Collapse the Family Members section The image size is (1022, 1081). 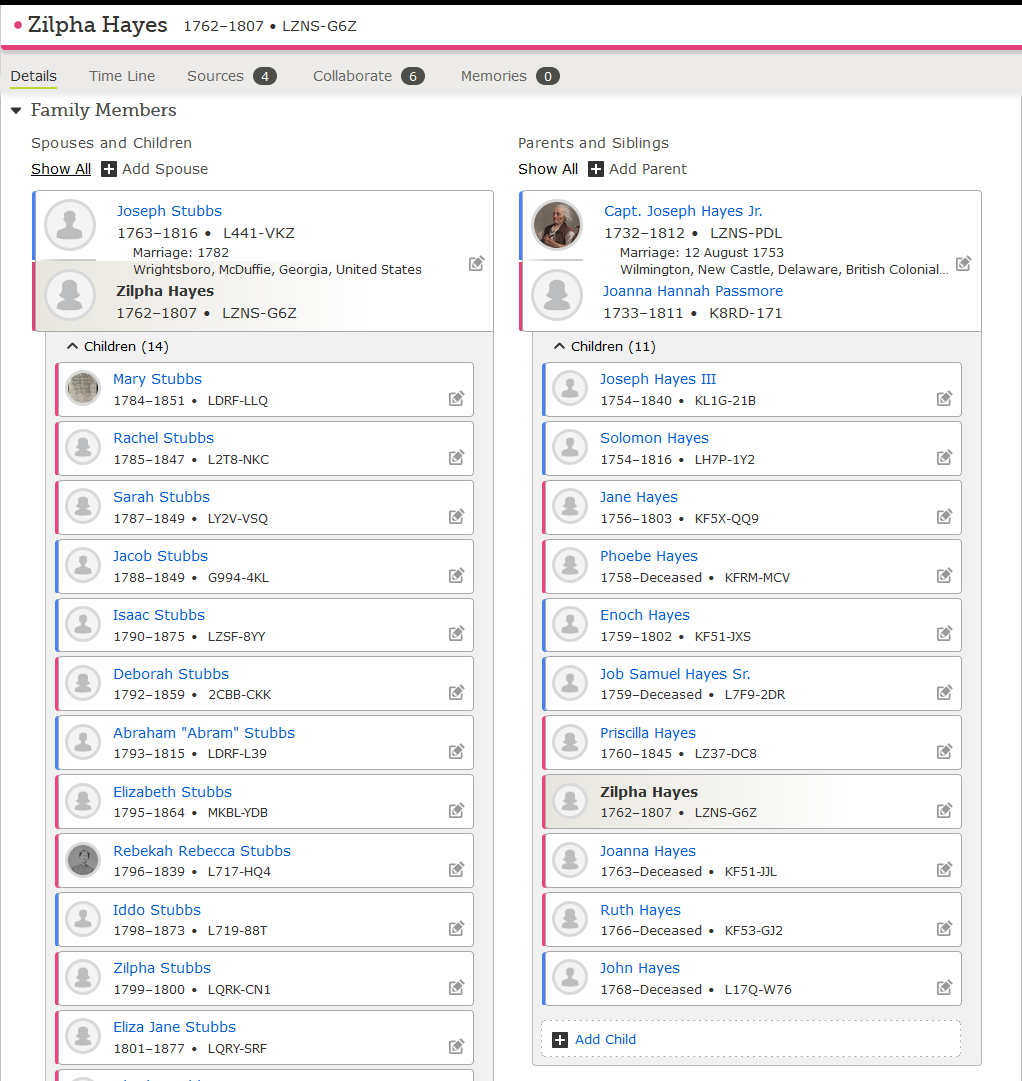pyautogui.click(x=16, y=111)
